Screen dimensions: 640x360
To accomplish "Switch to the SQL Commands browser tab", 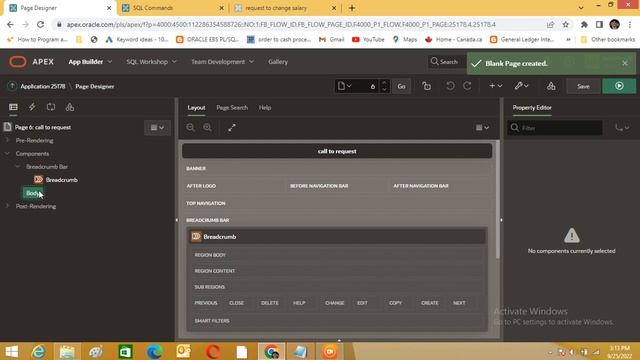I will [153, 8].
